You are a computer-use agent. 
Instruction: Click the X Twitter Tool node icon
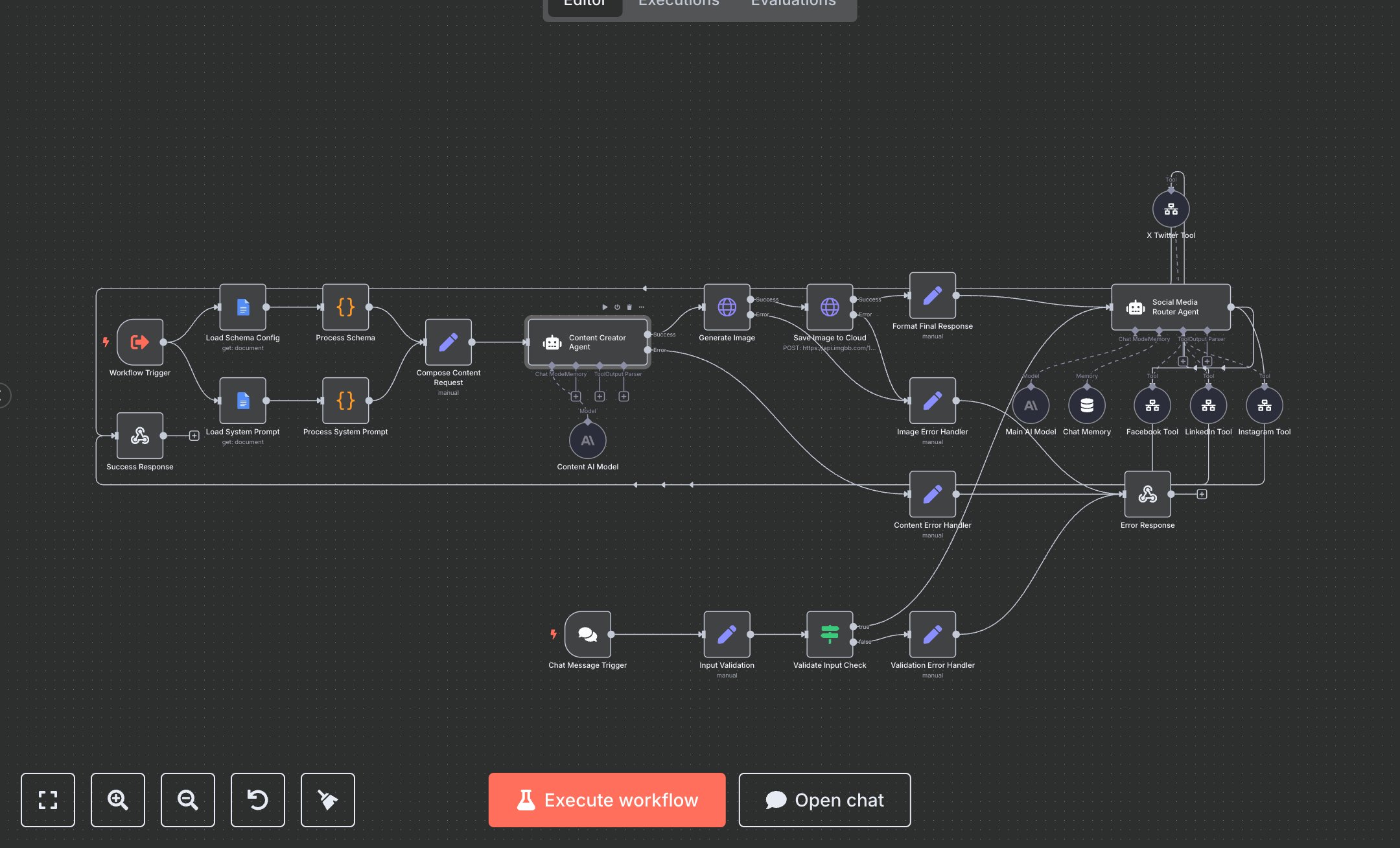pyautogui.click(x=1171, y=209)
